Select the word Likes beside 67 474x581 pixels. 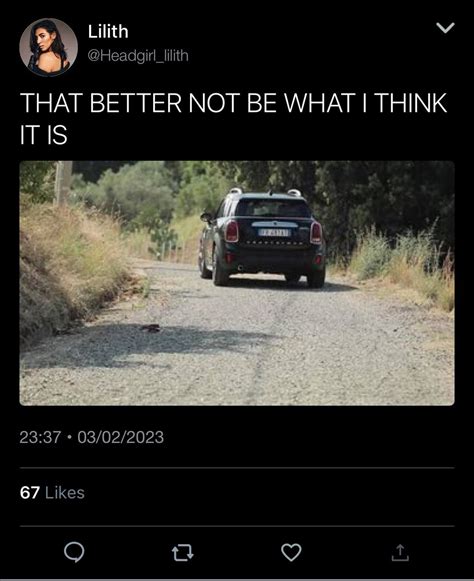pyautogui.click(x=65, y=493)
